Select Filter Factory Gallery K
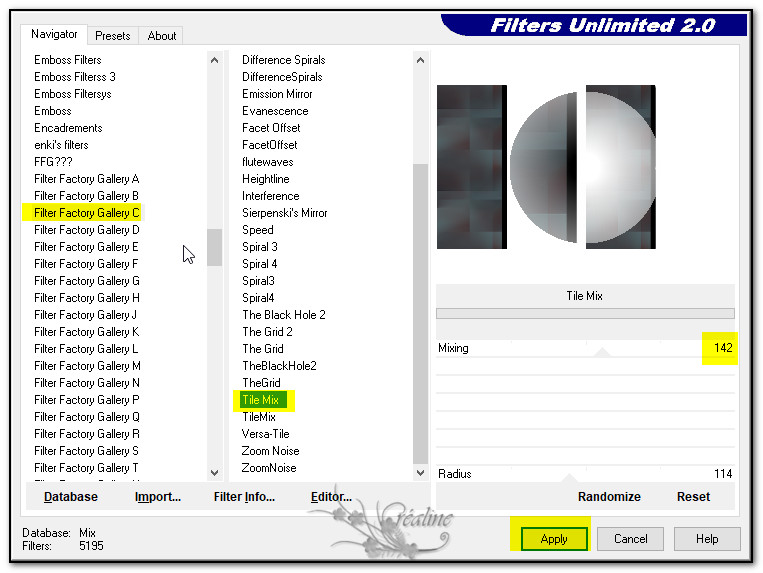Screen dimensions: 763x573 (87, 332)
